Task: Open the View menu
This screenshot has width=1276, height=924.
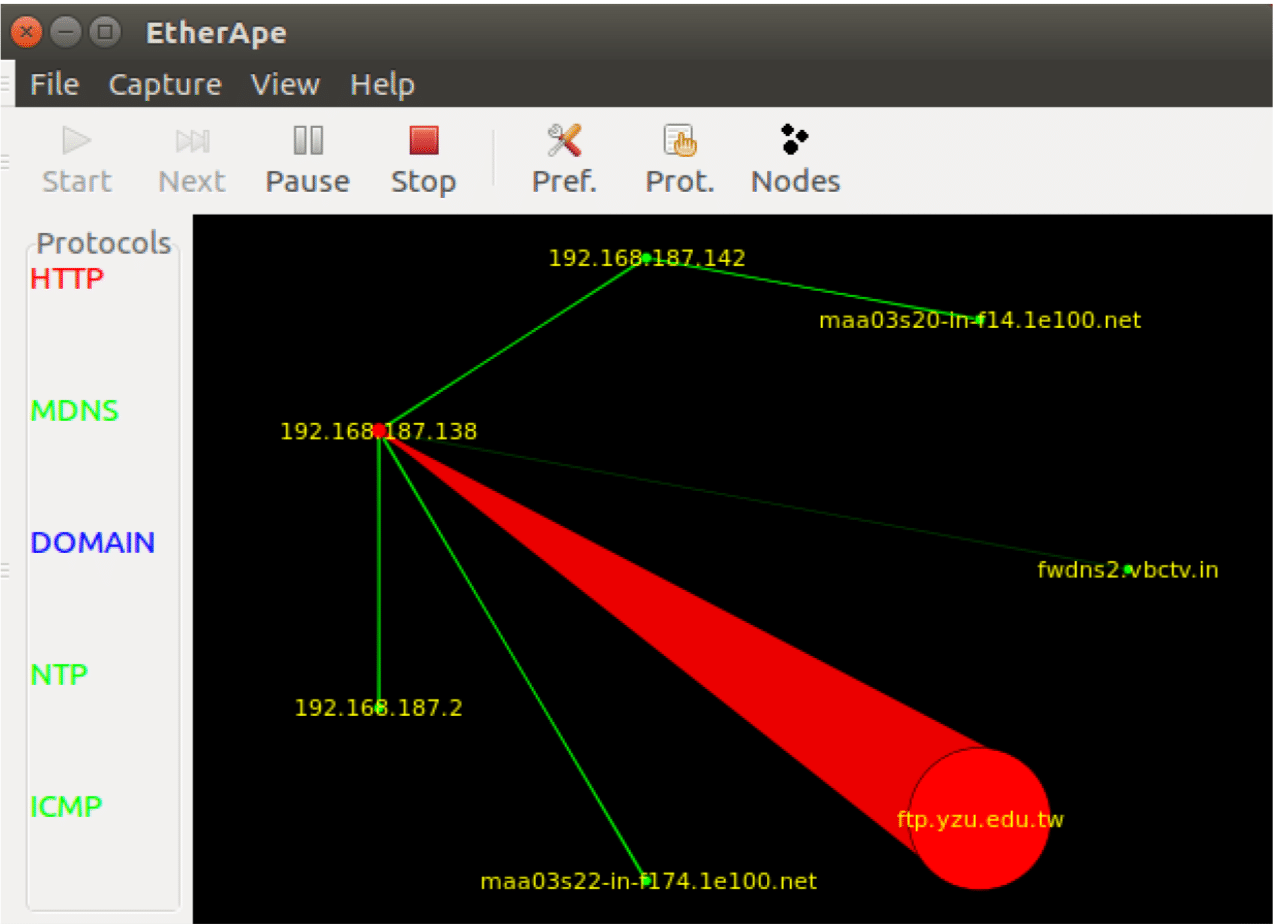Action: point(285,85)
